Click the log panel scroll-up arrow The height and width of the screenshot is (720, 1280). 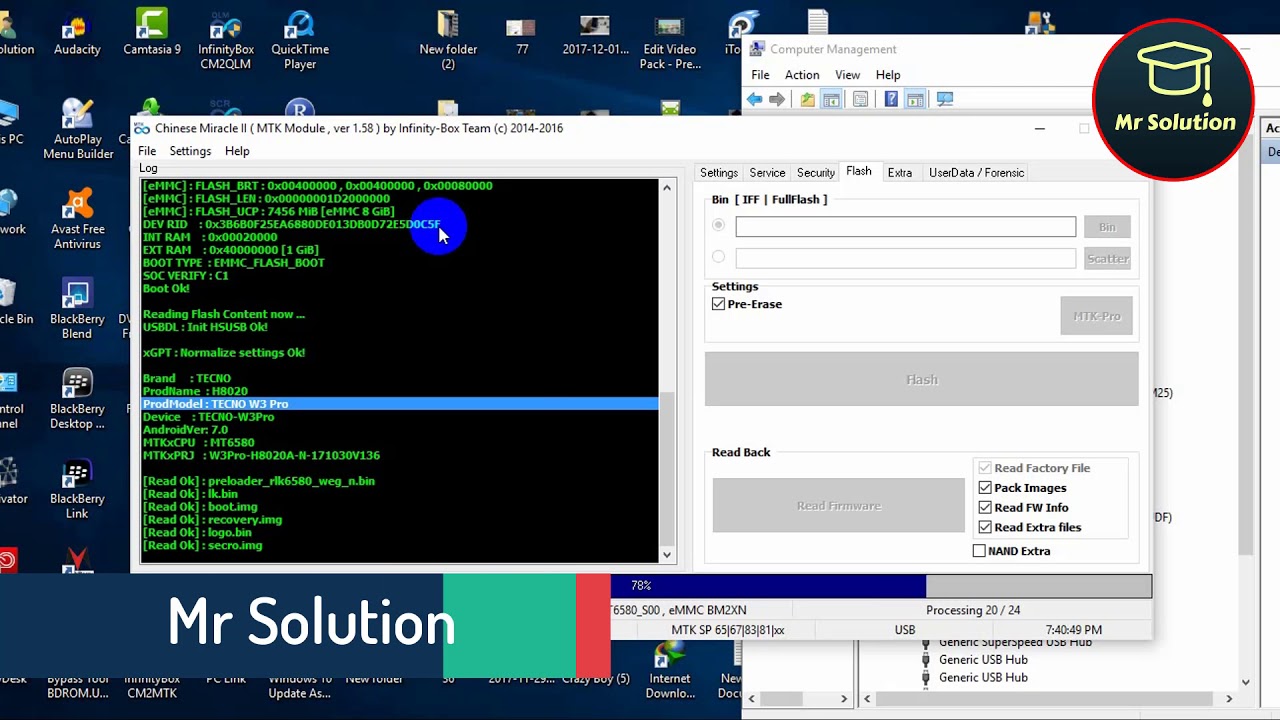[667, 188]
